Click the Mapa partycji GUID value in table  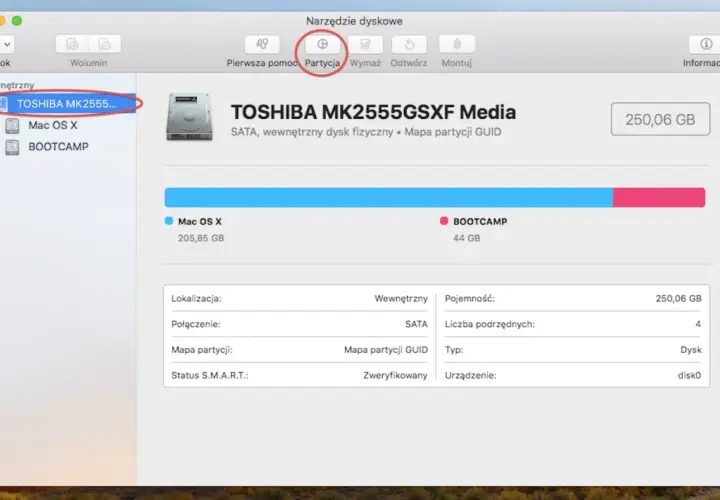click(x=386, y=350)
